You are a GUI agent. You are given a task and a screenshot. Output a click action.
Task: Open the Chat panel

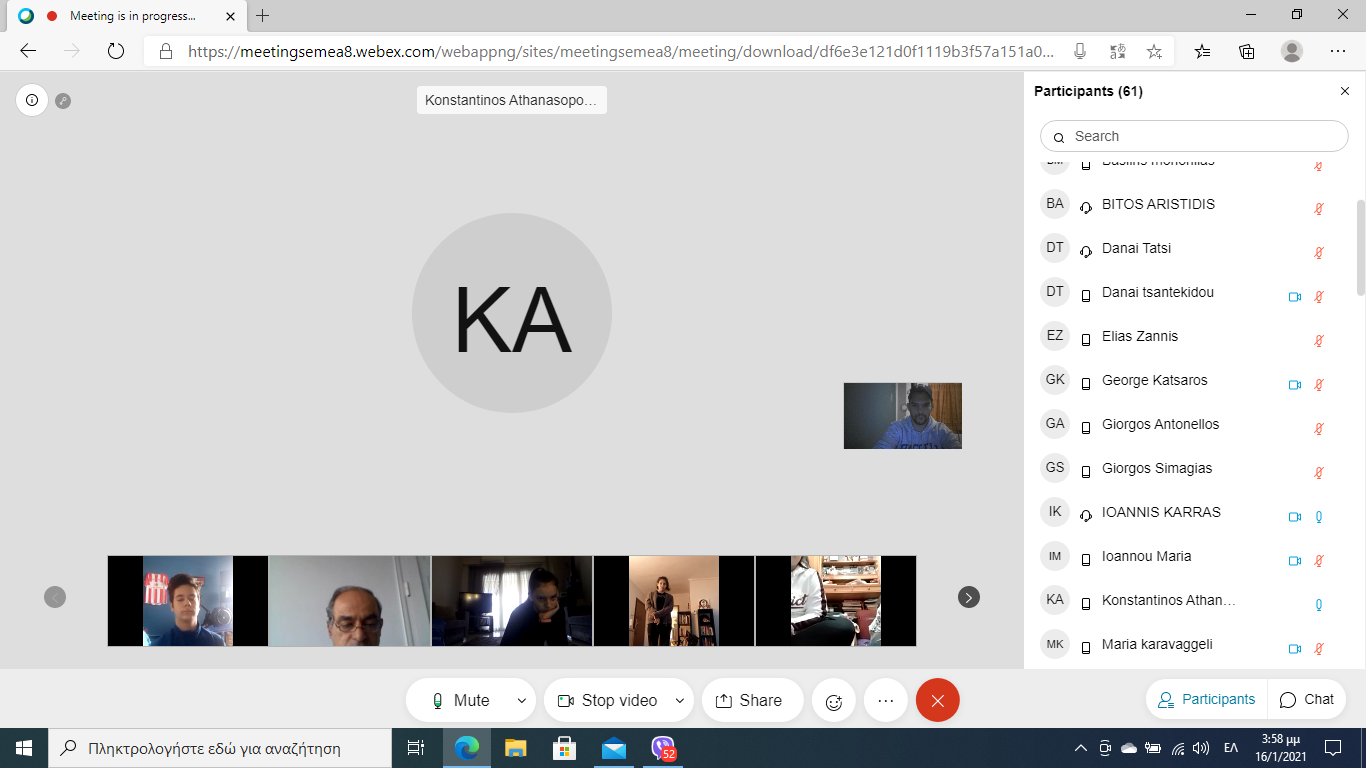click(1307, 699)
